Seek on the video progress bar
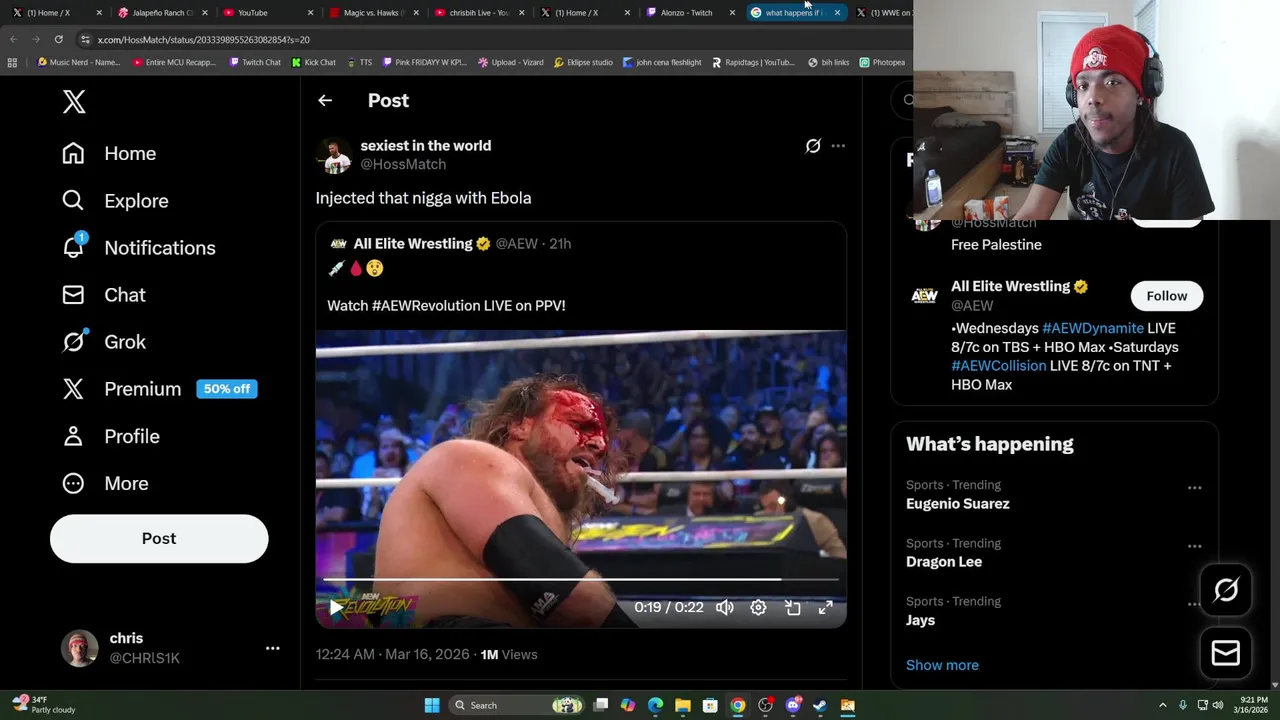 tap(581, 579)
